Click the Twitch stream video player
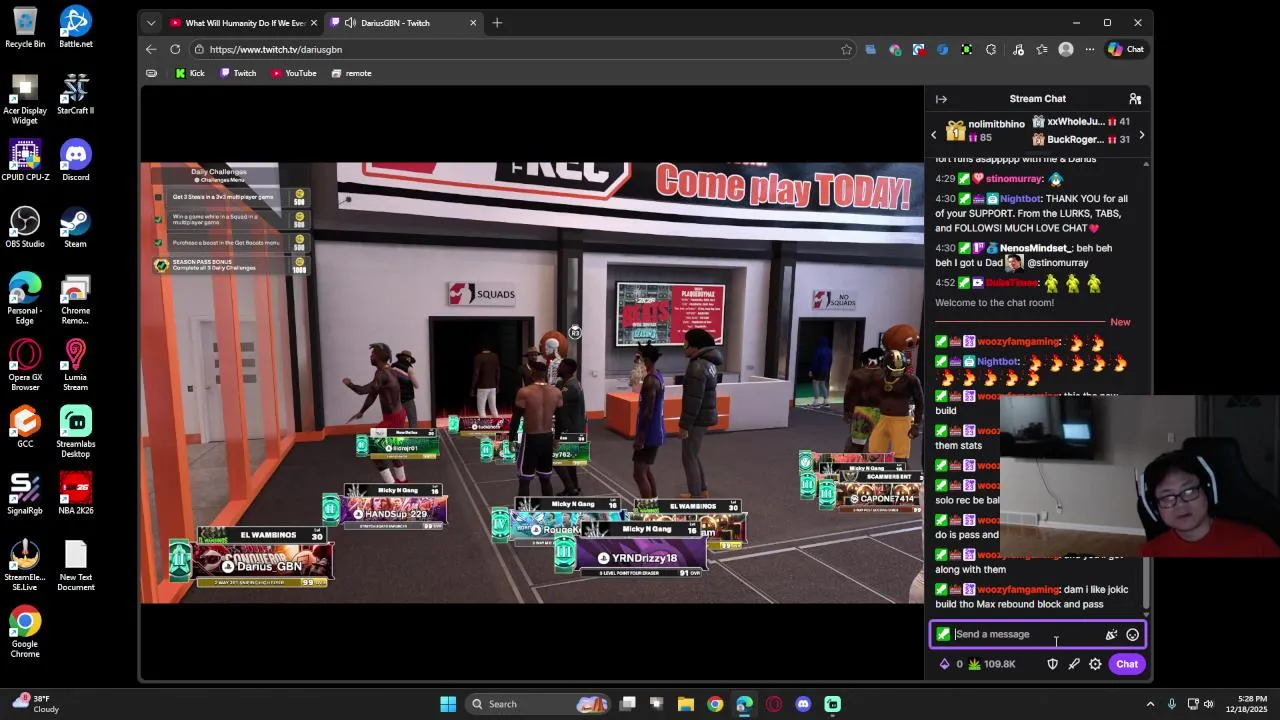The image size is (1280, 720). pos(532,383)
